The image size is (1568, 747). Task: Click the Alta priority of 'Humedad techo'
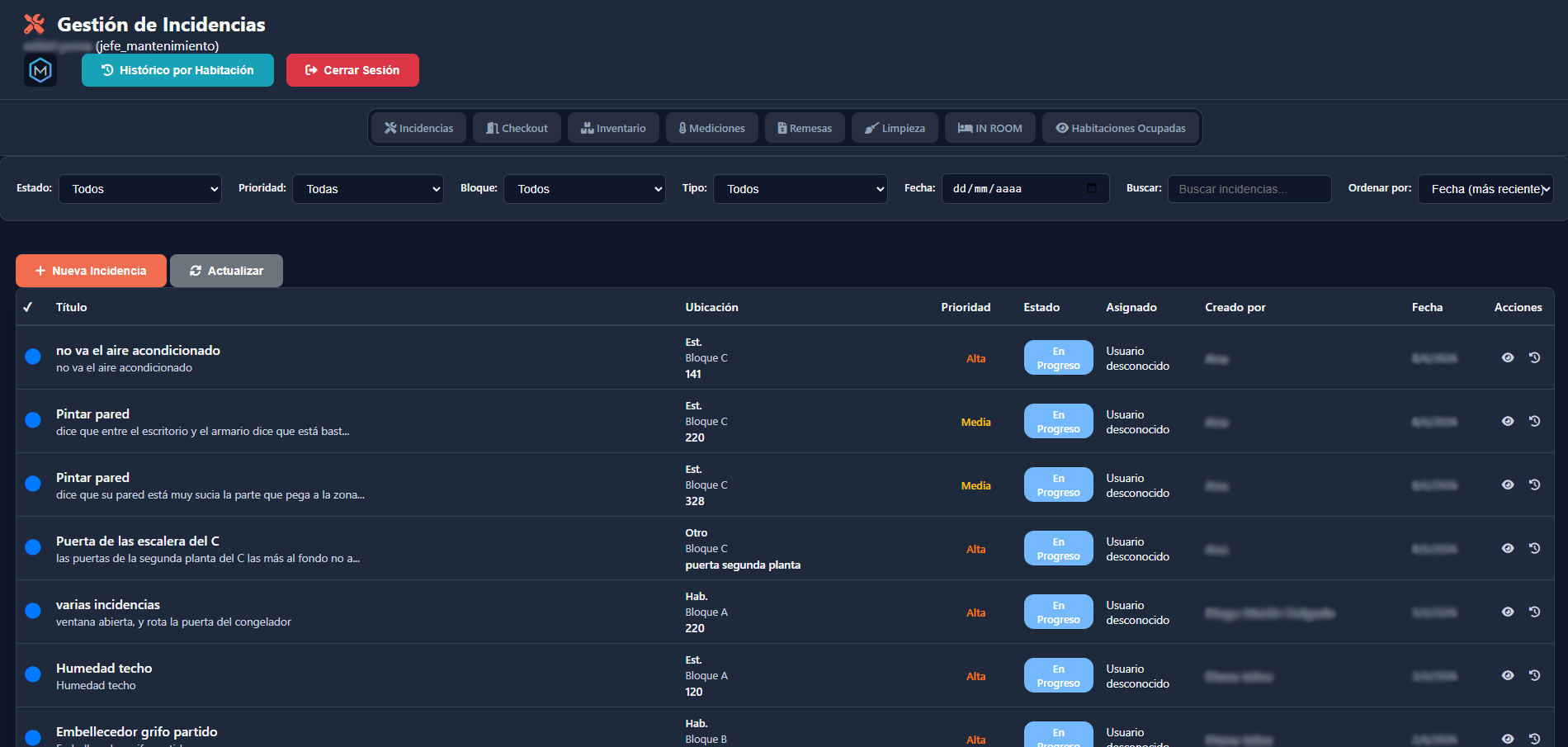[975, 676]
